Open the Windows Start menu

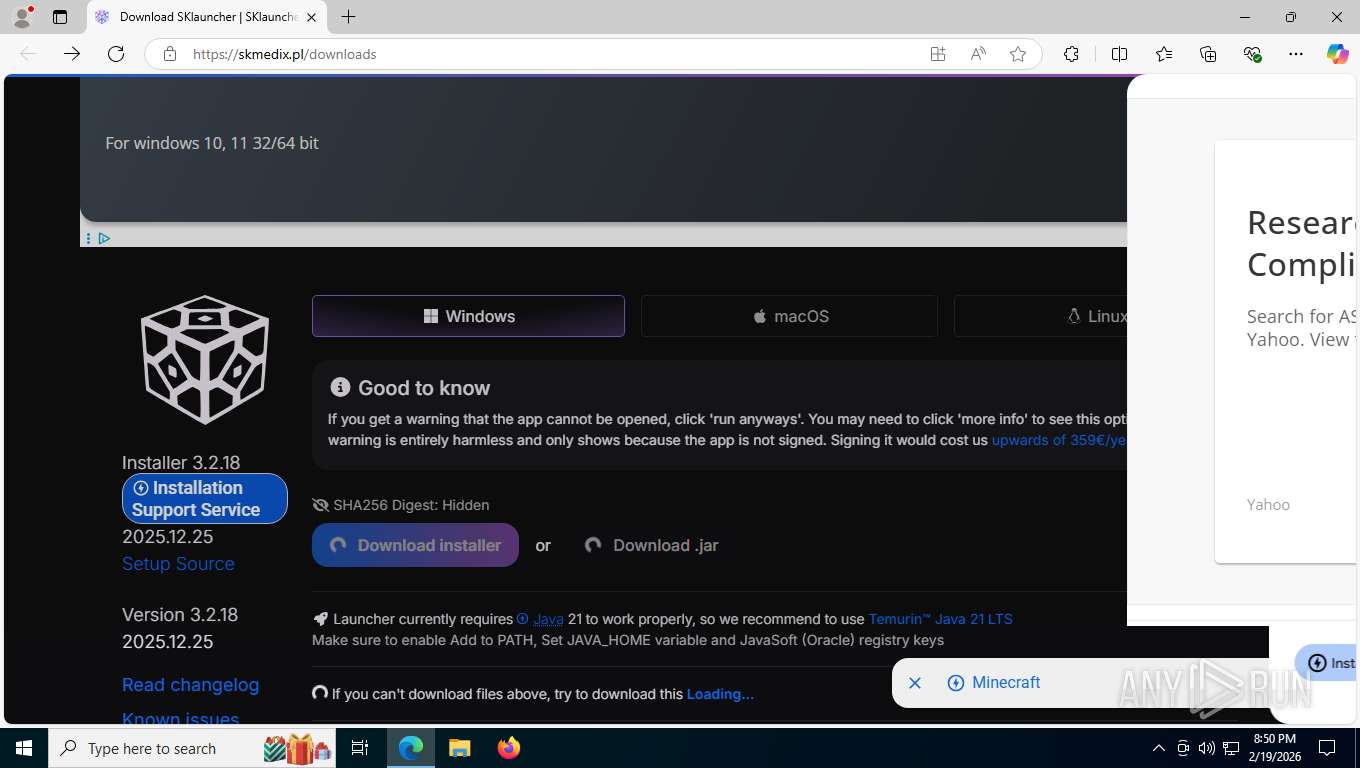point(24,748)
